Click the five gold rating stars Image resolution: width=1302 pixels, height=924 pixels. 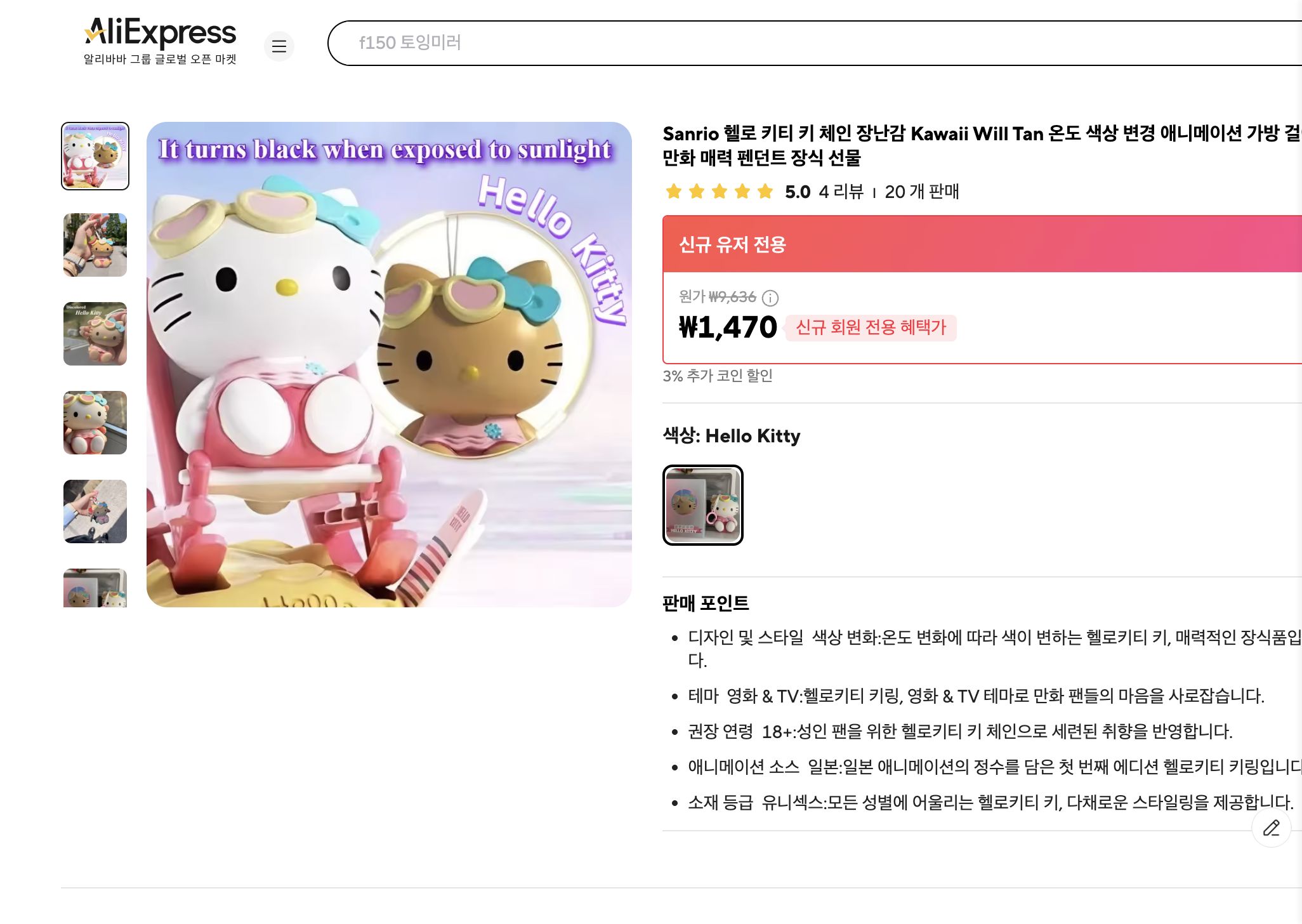point(718,191)
